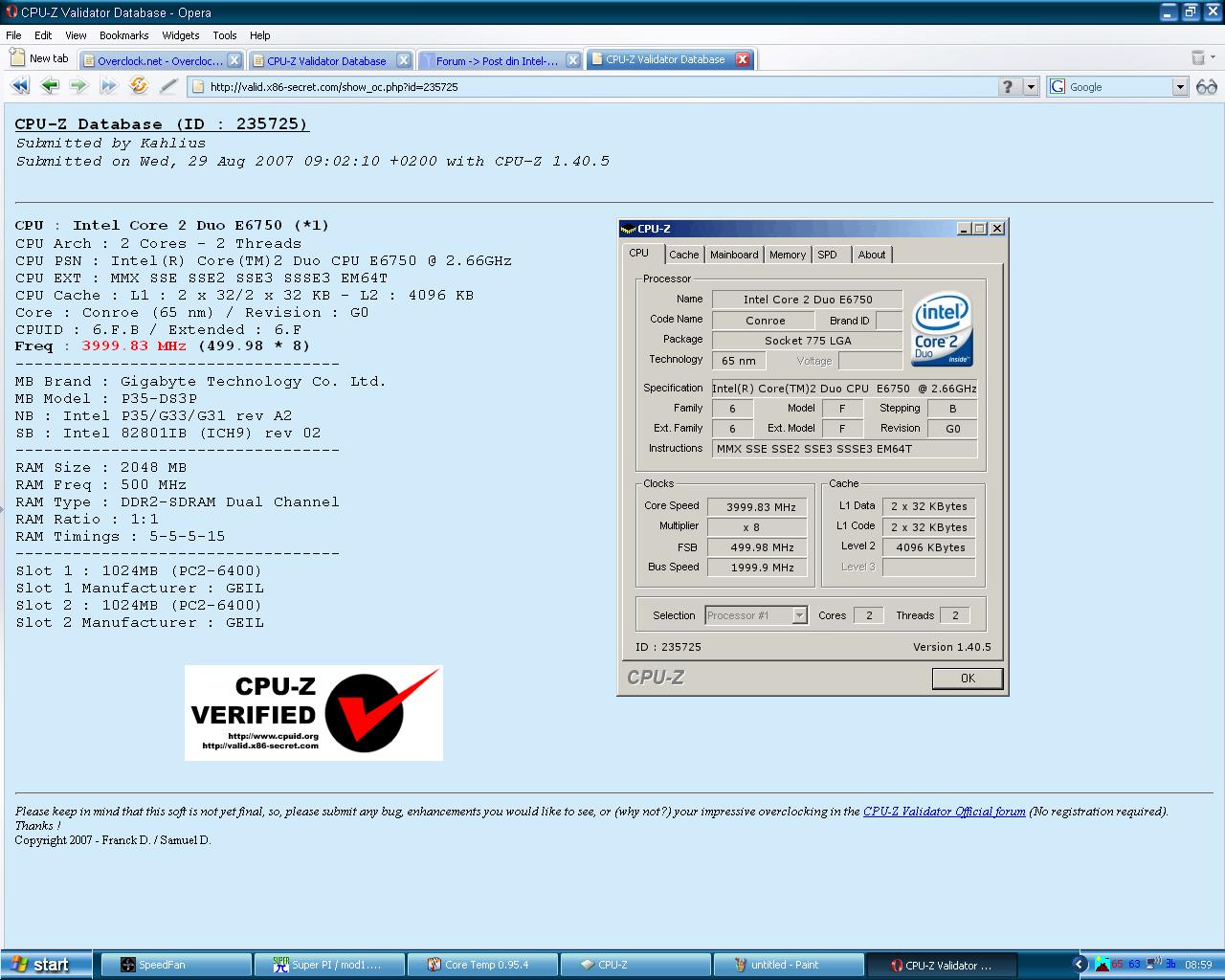Image resolution: width=1225 pixels, height=980 pixels.
Task: Click the CPU-Z window title icon
Action: click(628, 229)
